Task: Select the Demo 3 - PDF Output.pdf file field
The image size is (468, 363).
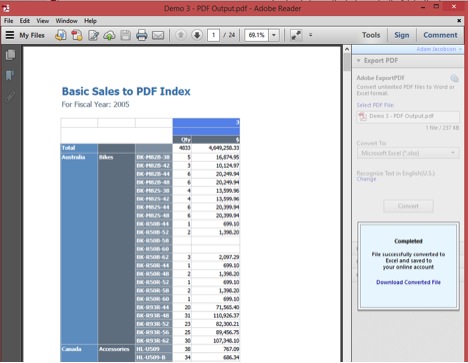Action: click(x=408, y=117)
